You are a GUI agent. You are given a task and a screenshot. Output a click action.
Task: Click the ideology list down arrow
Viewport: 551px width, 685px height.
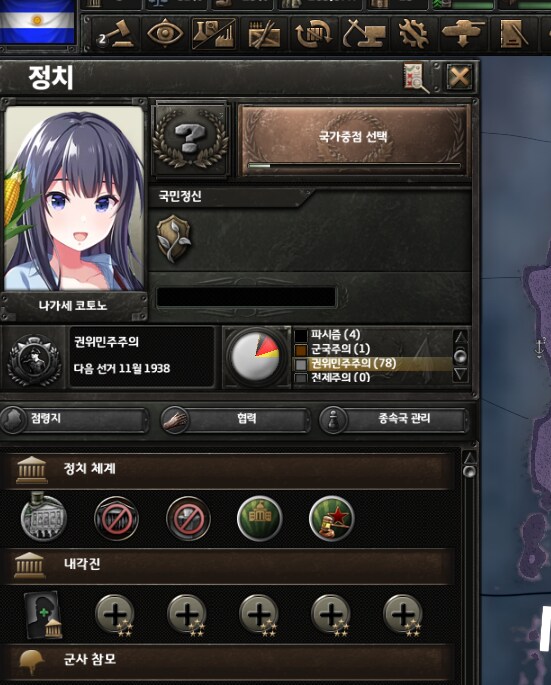coord(461,374)
